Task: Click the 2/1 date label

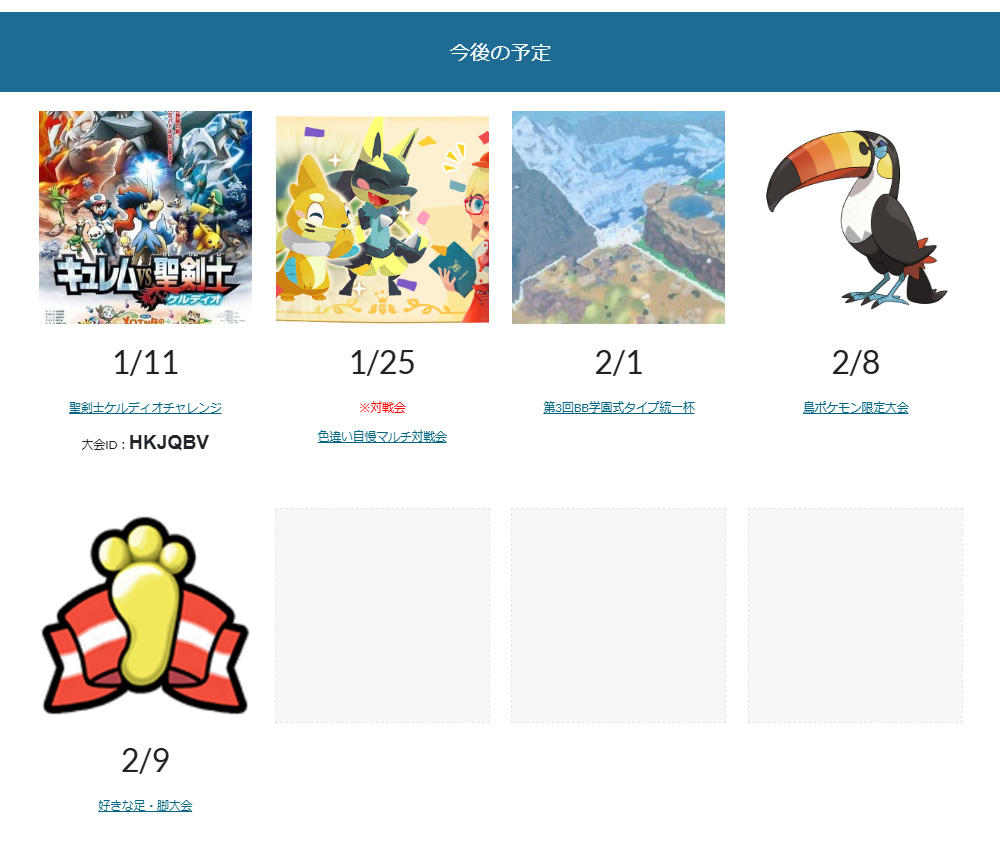Action: [x=619, y=363]
